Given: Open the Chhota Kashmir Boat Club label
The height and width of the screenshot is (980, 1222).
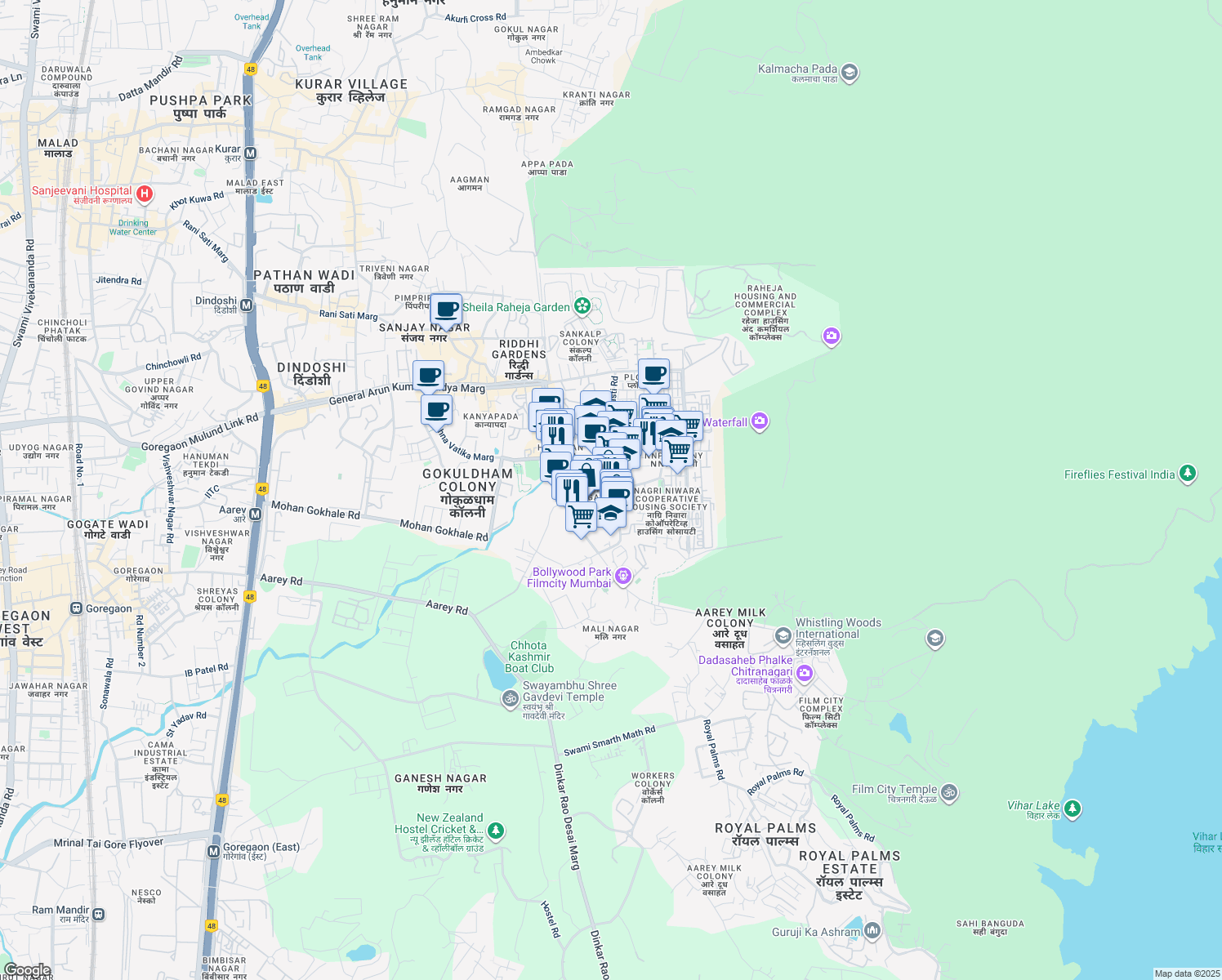Looking at the screenshot, I should (x=529, y=657).
